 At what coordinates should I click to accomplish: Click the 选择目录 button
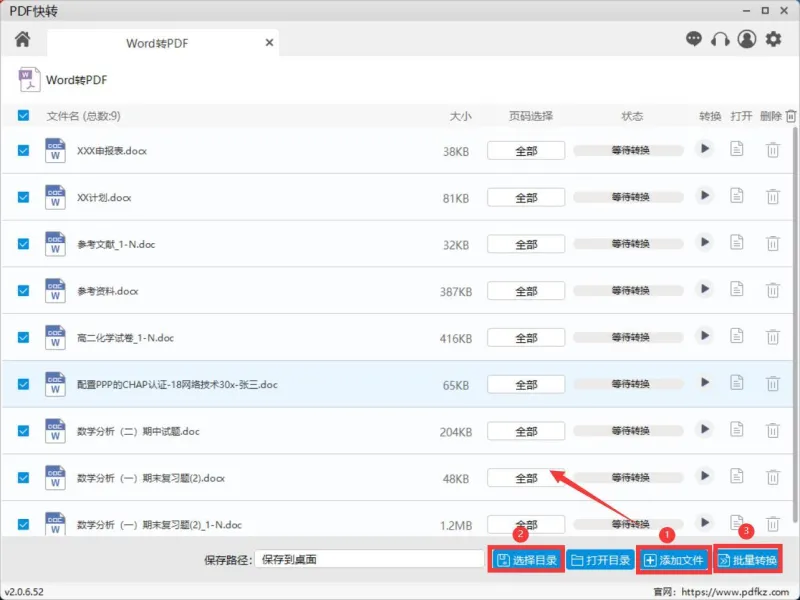coord(527,560)
